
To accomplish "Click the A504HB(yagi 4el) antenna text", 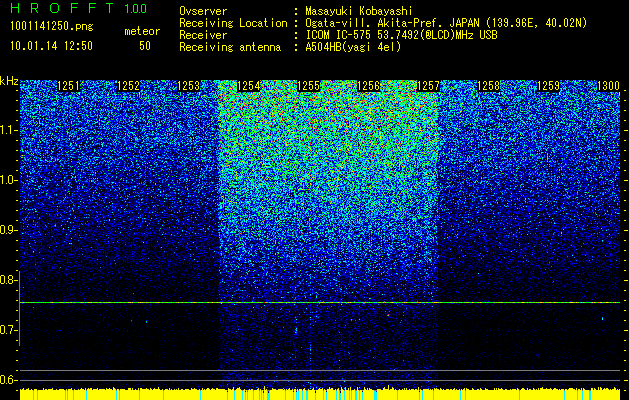I will [x=353, y=47].
